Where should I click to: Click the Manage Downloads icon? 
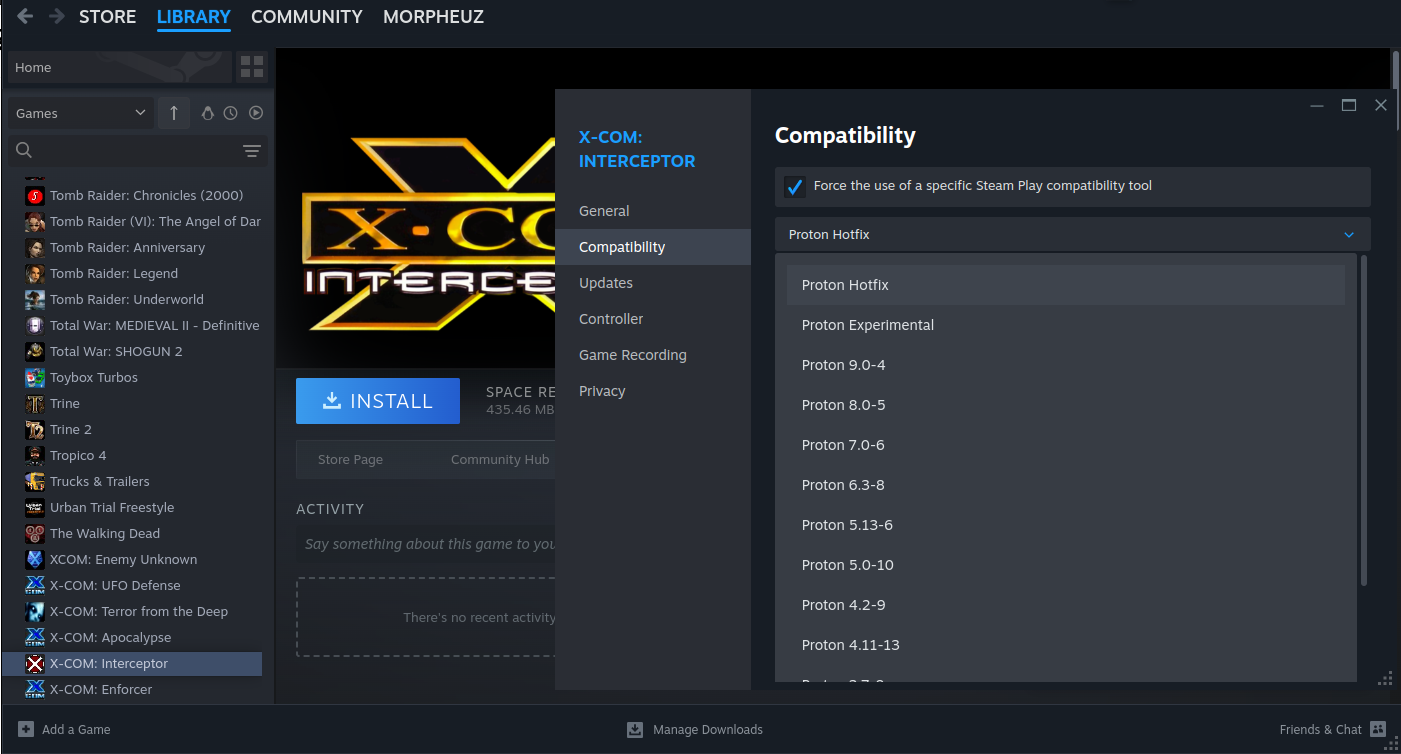635,729
